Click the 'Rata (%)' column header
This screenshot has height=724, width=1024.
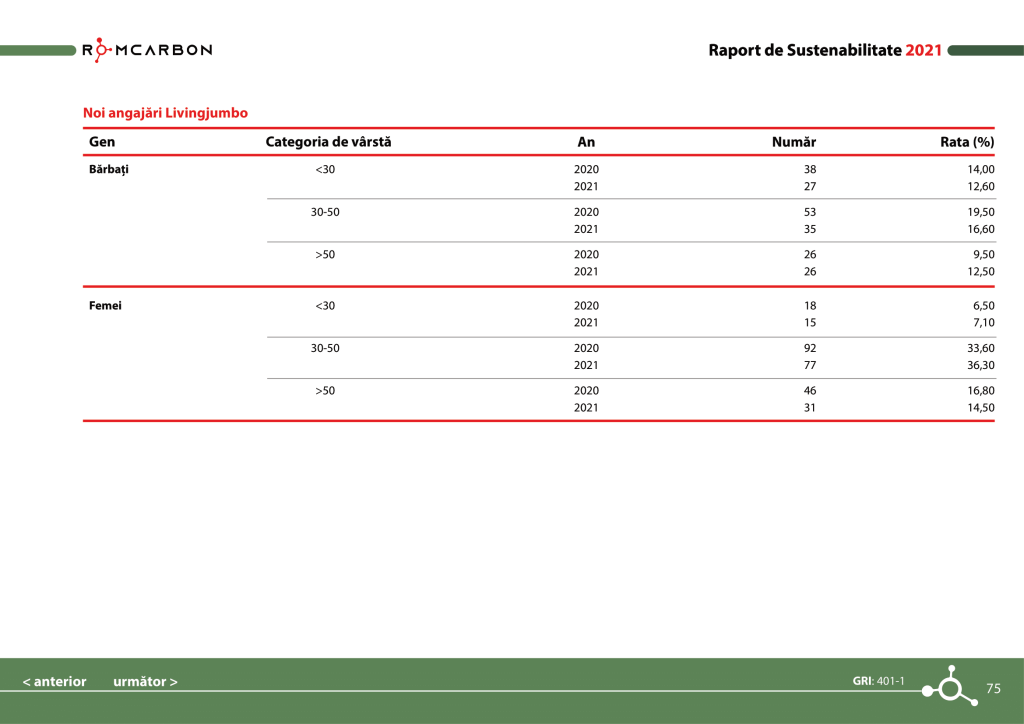point(967,142)
